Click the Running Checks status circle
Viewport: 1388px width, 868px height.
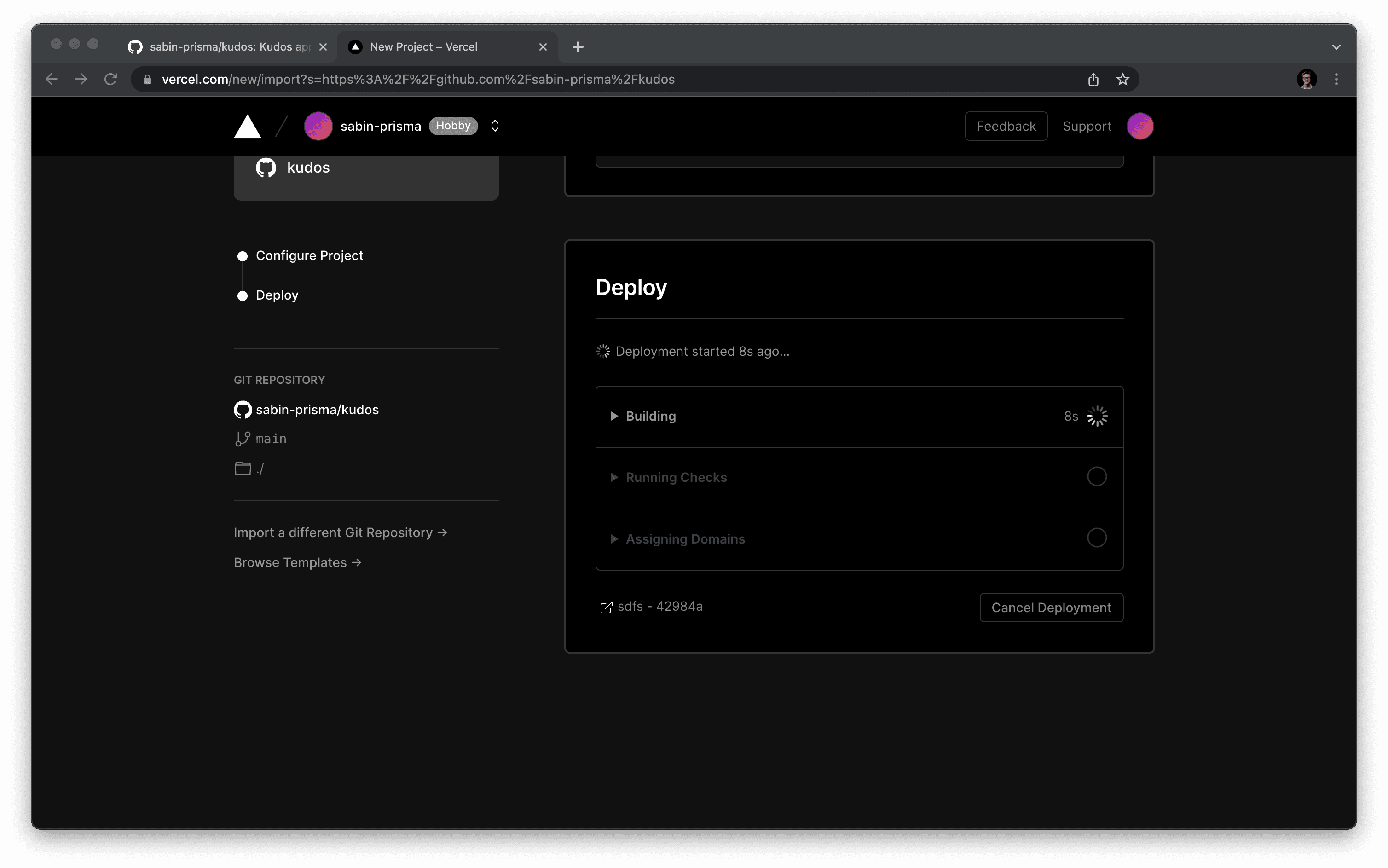(1096, 476)
